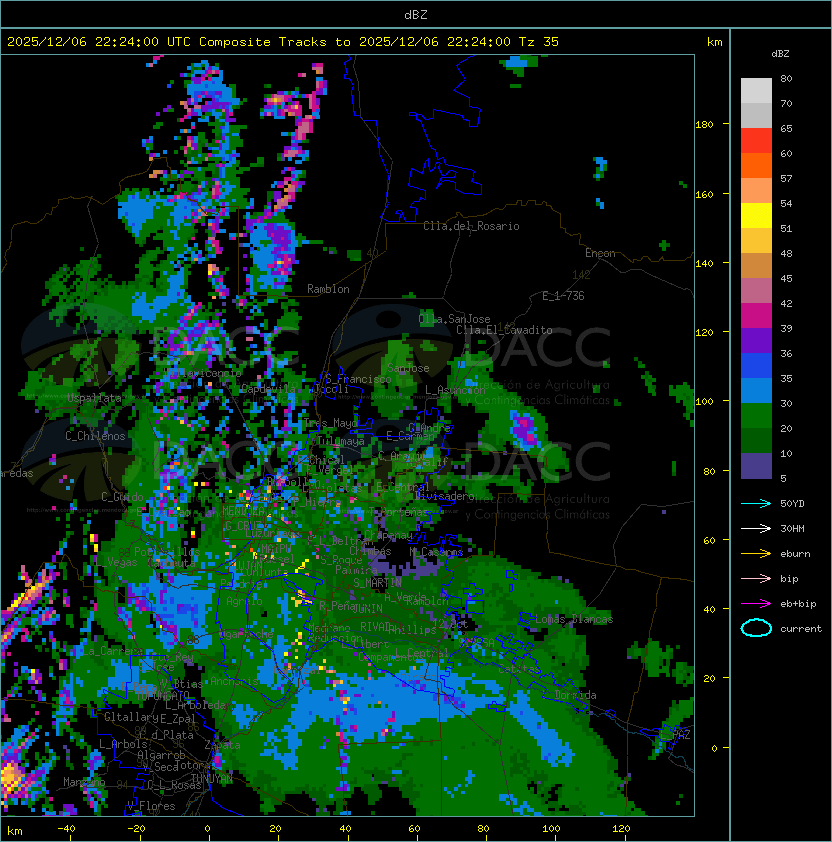The height and width of the screenshot is (842, 832).
Task: Pick the orange 60 dBZ legend swatch
Action: (x=756, y=166)
